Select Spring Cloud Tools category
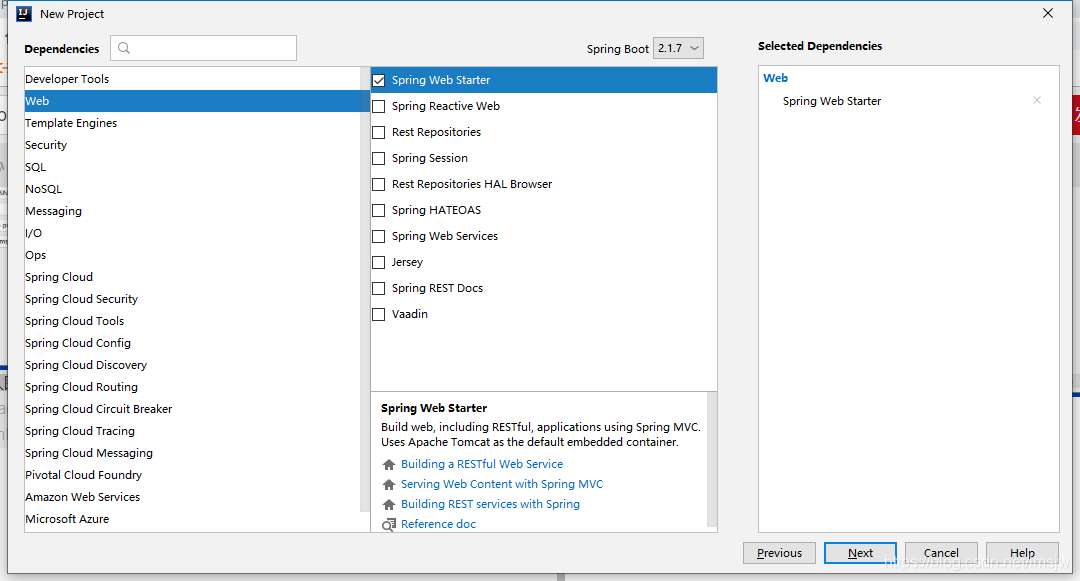 tap(192, 321)
